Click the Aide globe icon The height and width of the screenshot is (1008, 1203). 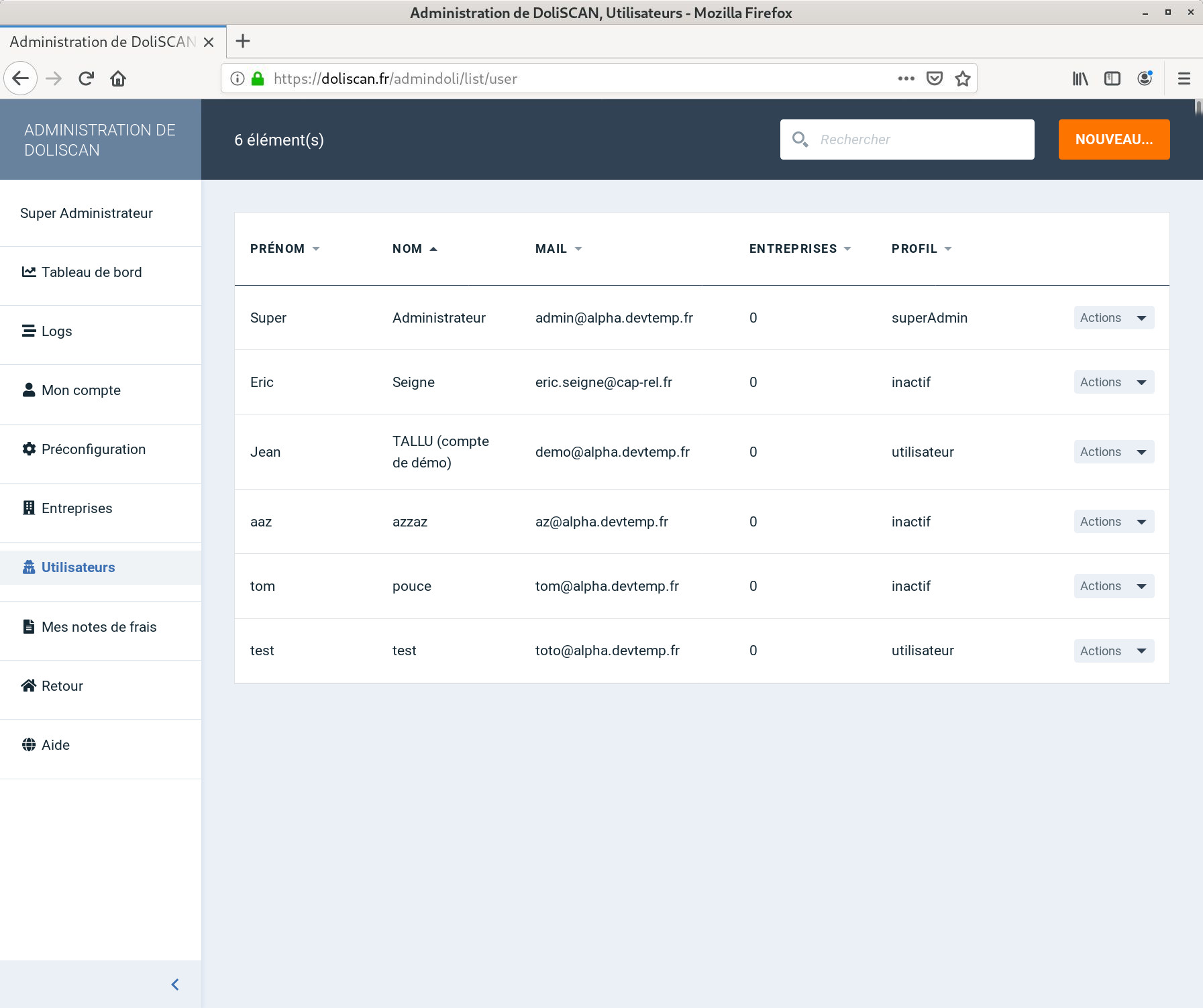[x=29, y=744]
